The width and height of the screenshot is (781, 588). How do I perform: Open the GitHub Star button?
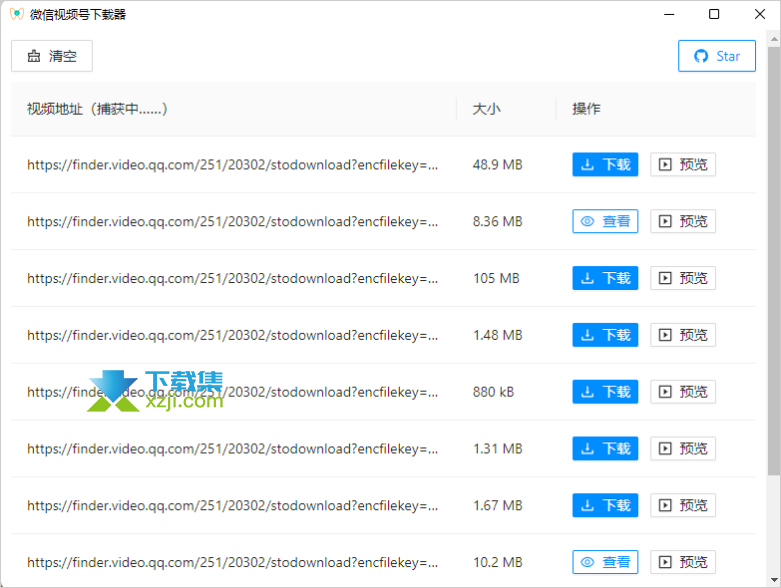click(x=717, y=56)
